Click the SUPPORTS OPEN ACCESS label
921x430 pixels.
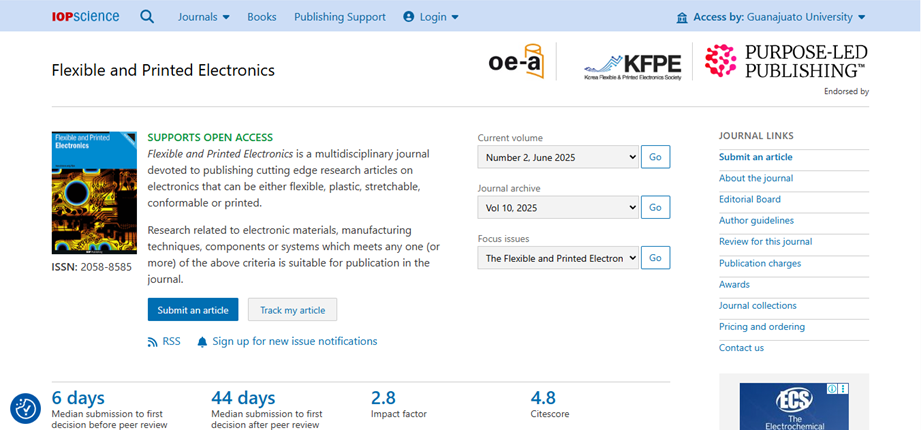coord(210,137)
